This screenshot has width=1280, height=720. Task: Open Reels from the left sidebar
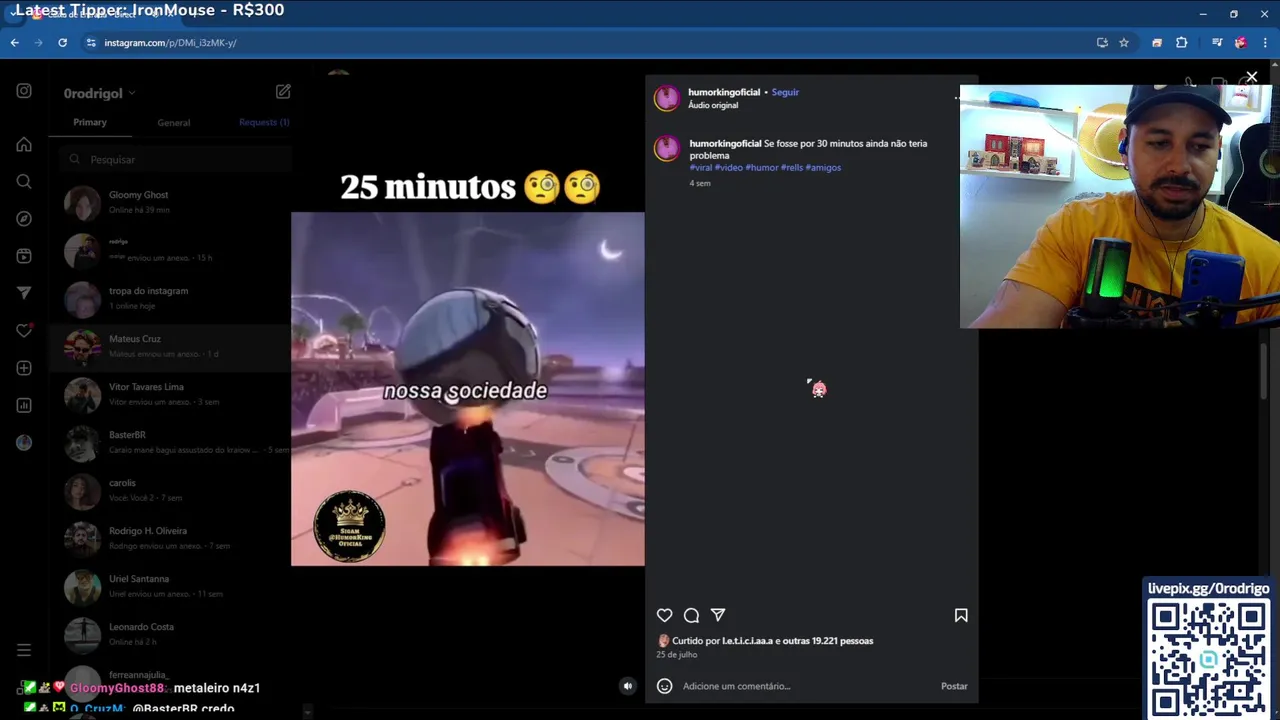pyautogui.click(x=24, y=256)
